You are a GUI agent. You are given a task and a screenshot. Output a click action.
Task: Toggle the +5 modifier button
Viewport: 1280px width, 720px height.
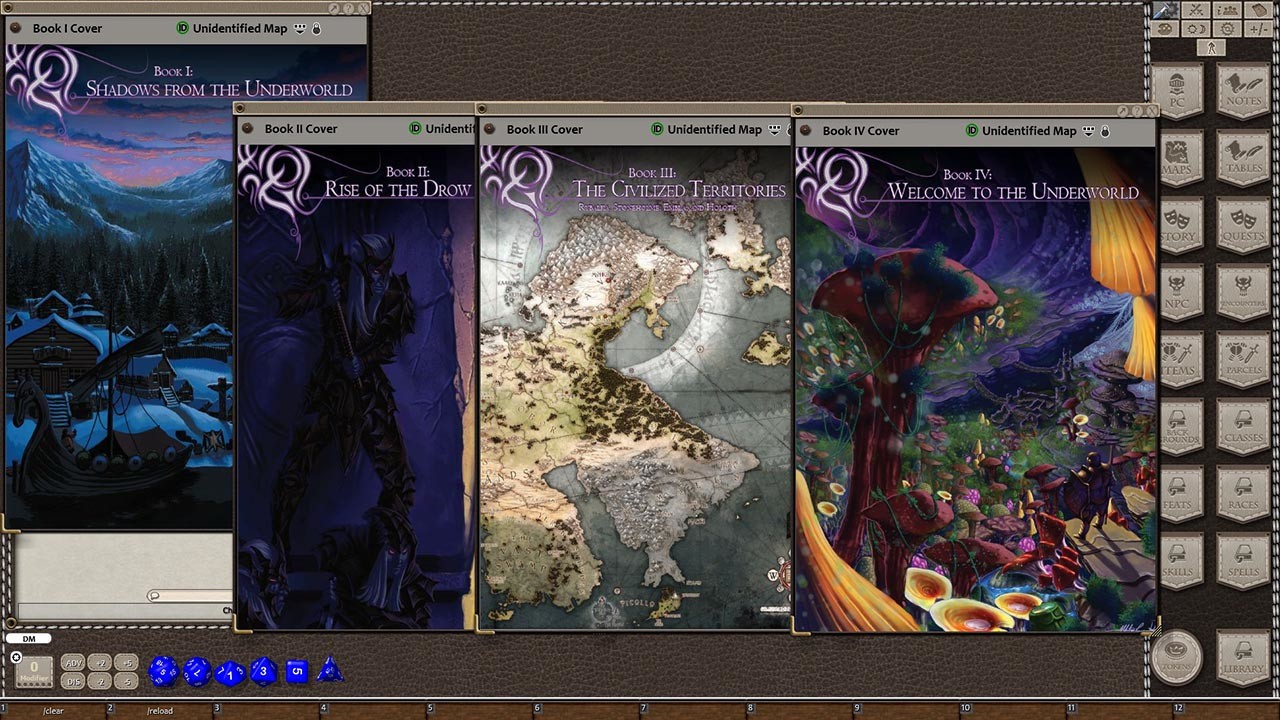pyautogui.click(x=125, y=663)
